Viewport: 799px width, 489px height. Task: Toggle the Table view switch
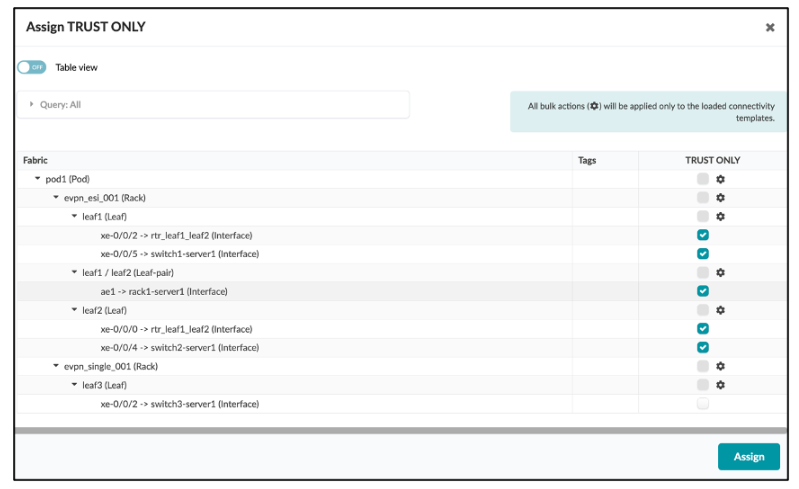(x=32, y=67)
